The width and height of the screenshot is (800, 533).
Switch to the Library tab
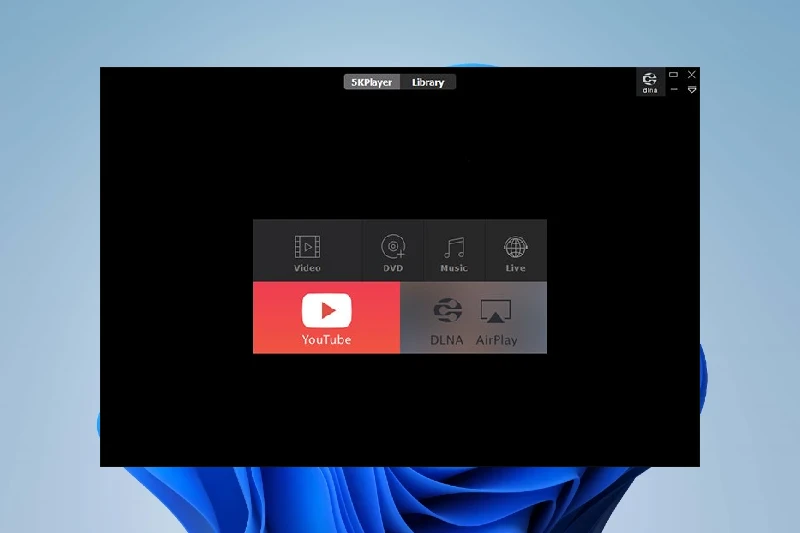point(428,82)
